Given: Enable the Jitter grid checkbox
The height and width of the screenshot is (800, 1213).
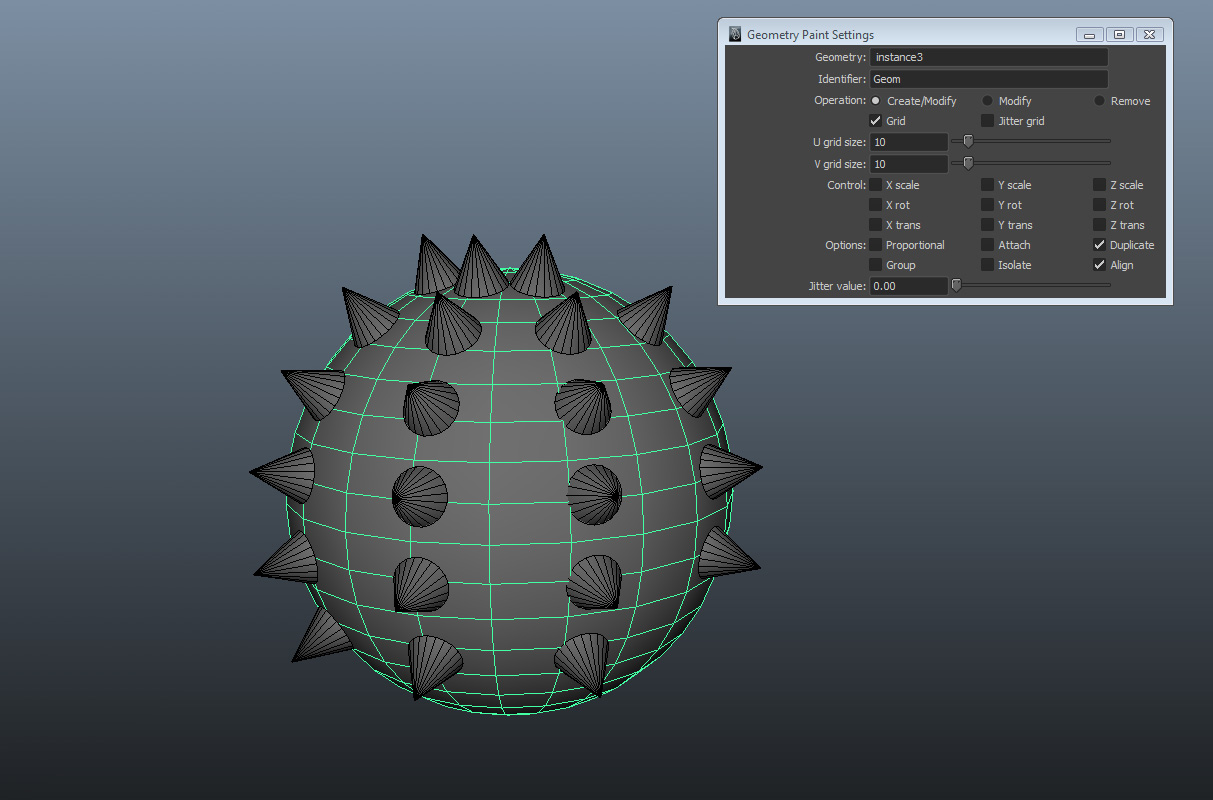Looking at the screenshot, I should point(985,120).
